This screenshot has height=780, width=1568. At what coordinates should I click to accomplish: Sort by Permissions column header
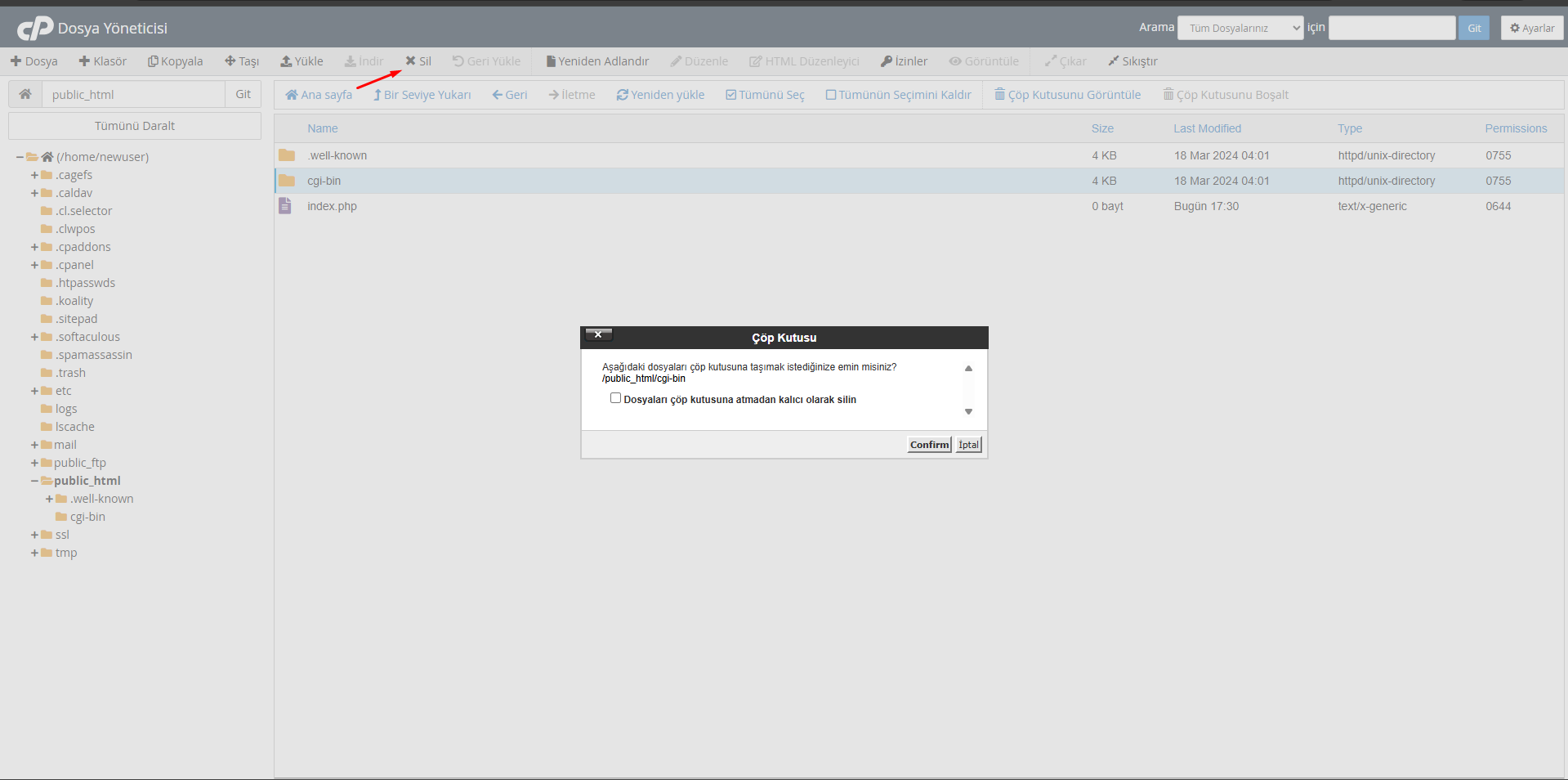[1516, 128]
